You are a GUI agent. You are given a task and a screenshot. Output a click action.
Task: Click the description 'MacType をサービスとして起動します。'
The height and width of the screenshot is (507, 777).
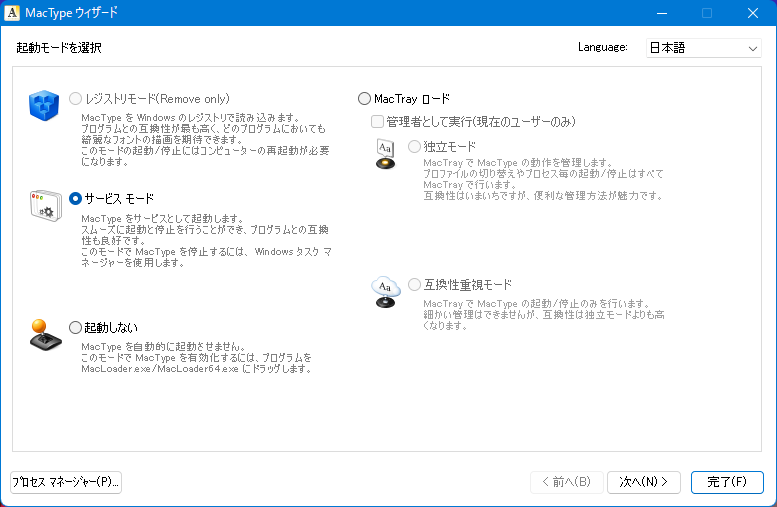(163, 219)
